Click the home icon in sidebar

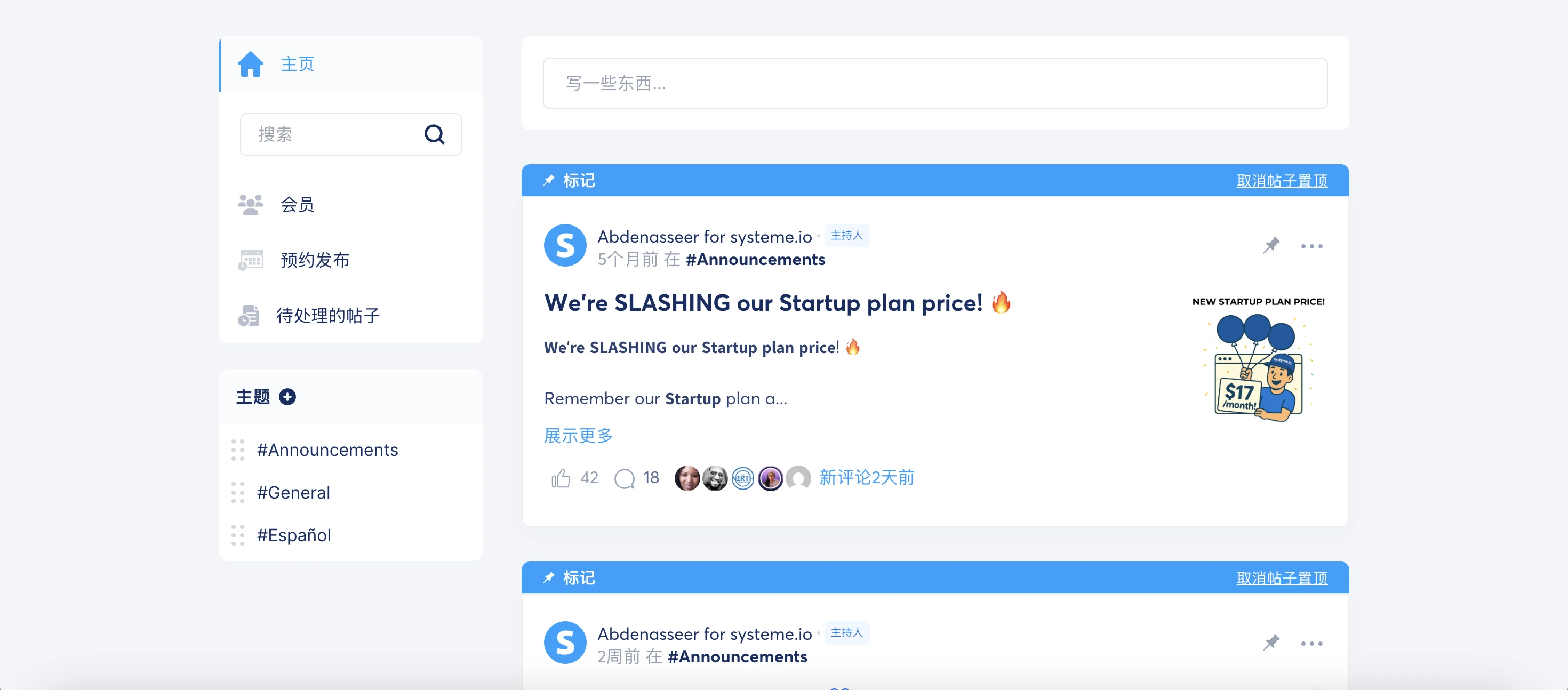250,64
